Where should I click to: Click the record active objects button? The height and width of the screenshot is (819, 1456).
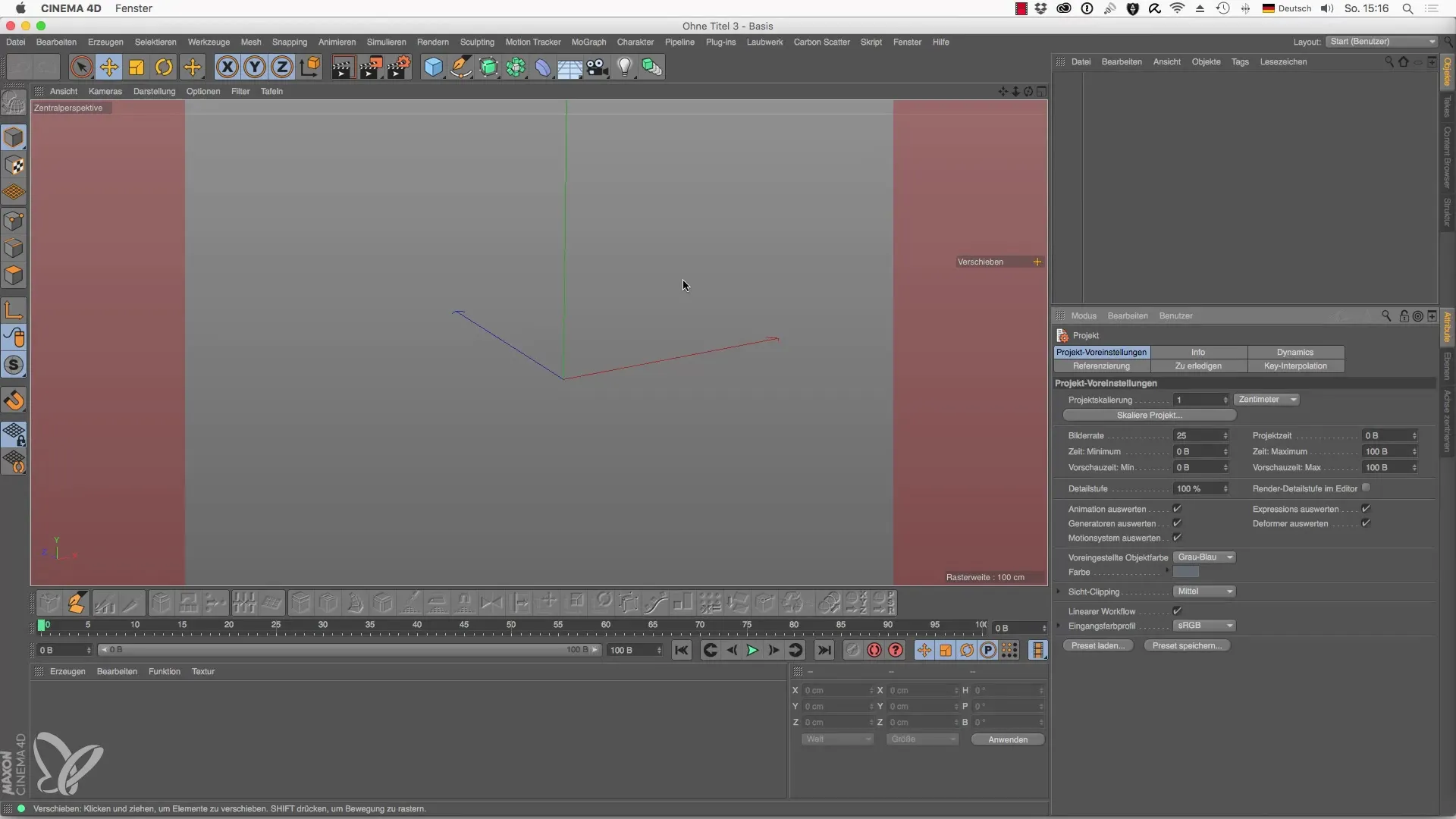click(x=853, y=650)
